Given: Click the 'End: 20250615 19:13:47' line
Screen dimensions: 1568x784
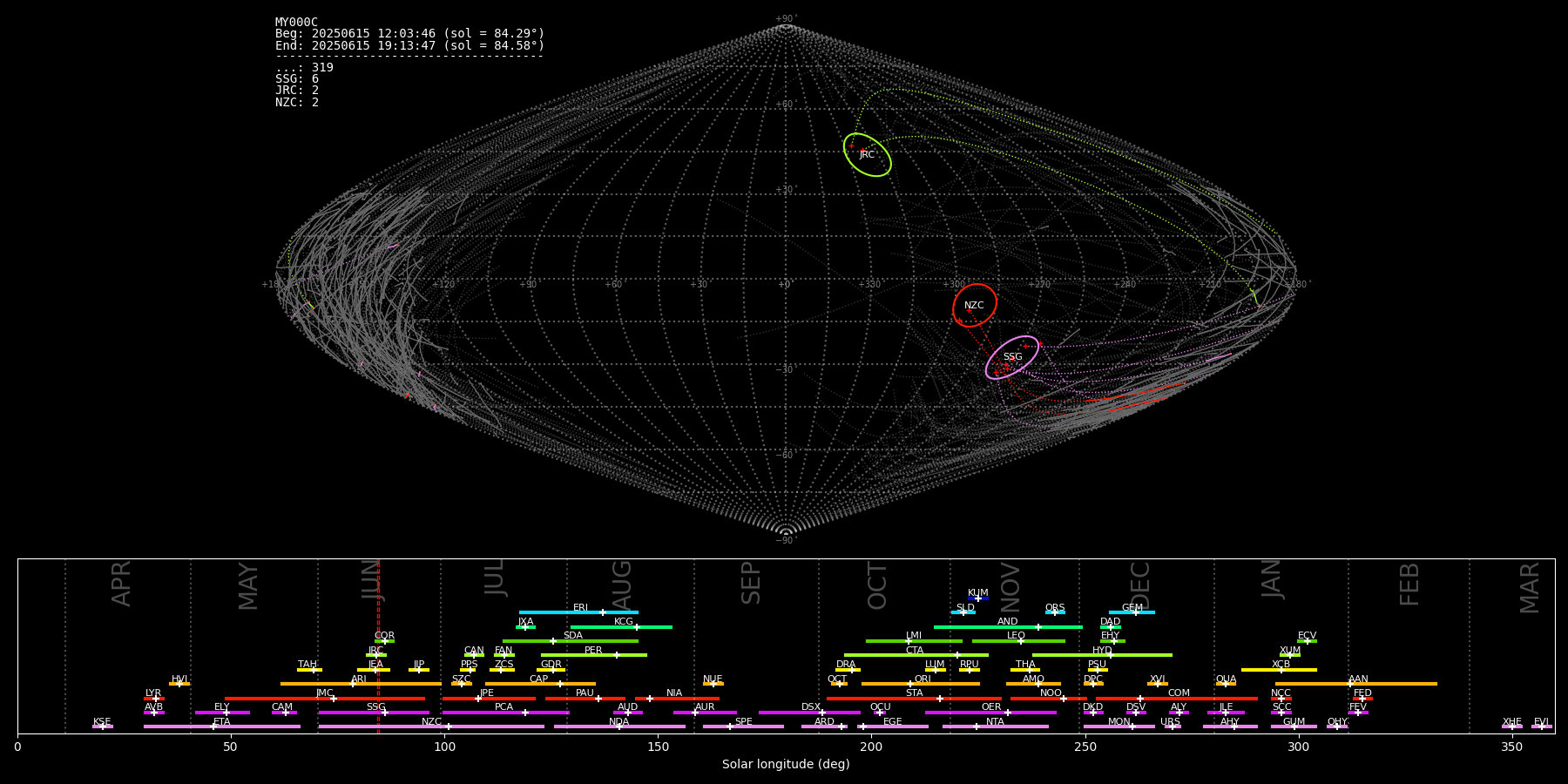Looking at the screenshot, I should click(x=409, y=45).
